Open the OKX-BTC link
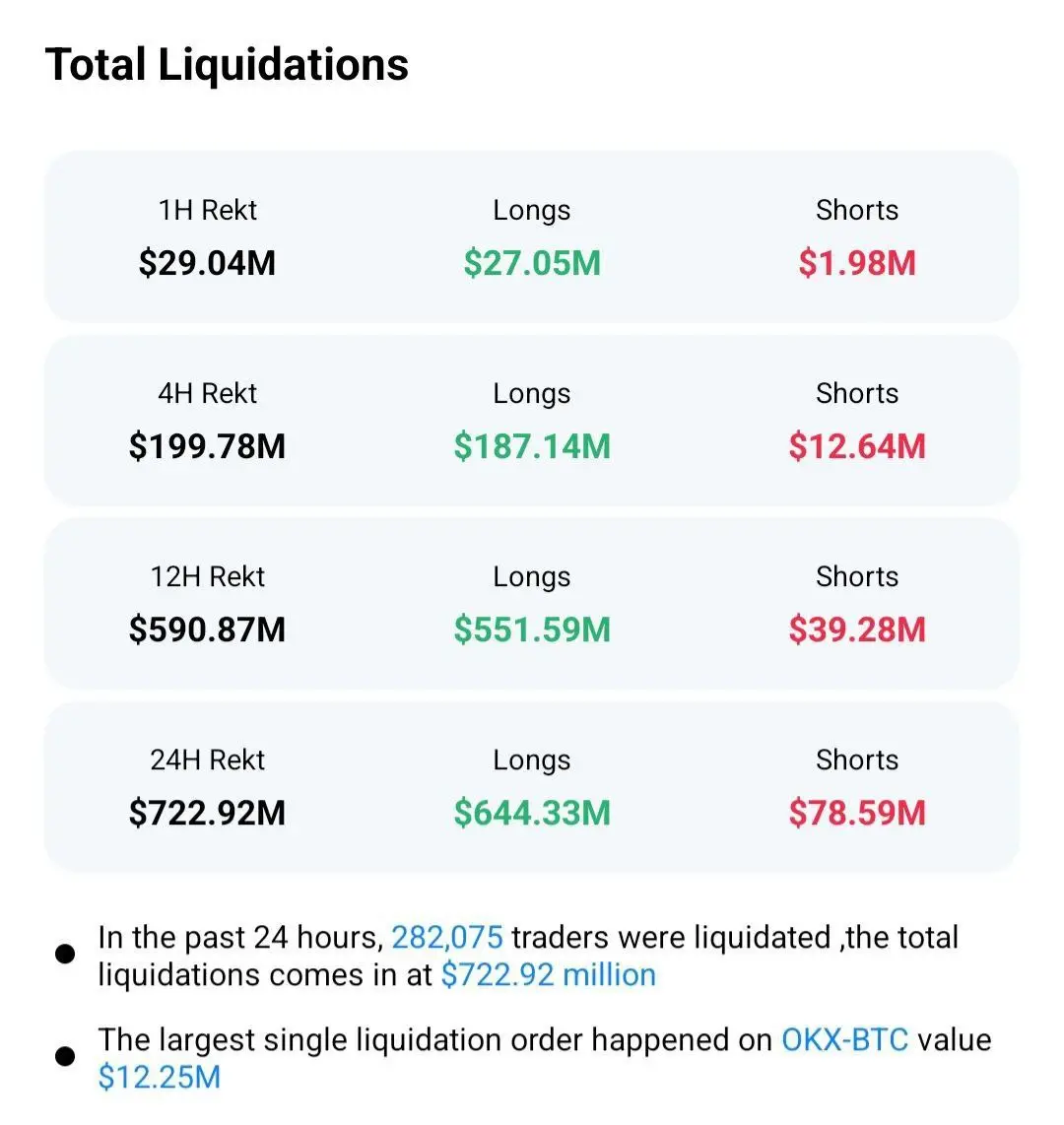Viewport: 1064px width, 1125px height. pyautogui.click(x=844, y=1039)
